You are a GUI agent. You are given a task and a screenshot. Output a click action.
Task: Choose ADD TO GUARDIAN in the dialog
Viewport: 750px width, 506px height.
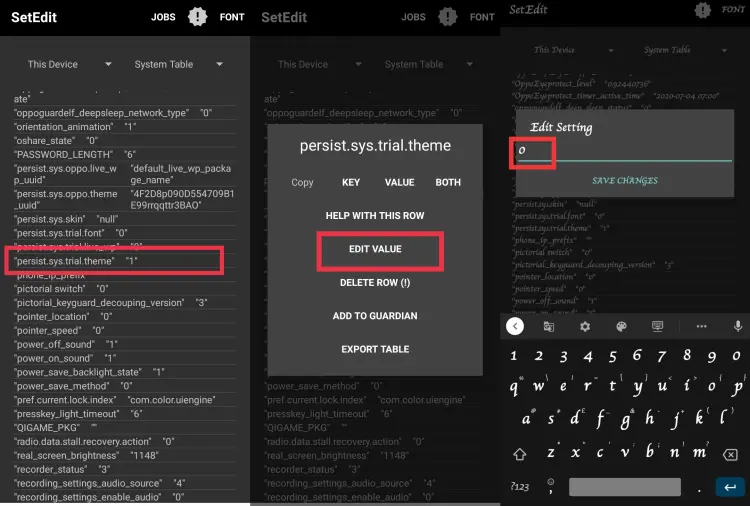[x=375, y=316]
